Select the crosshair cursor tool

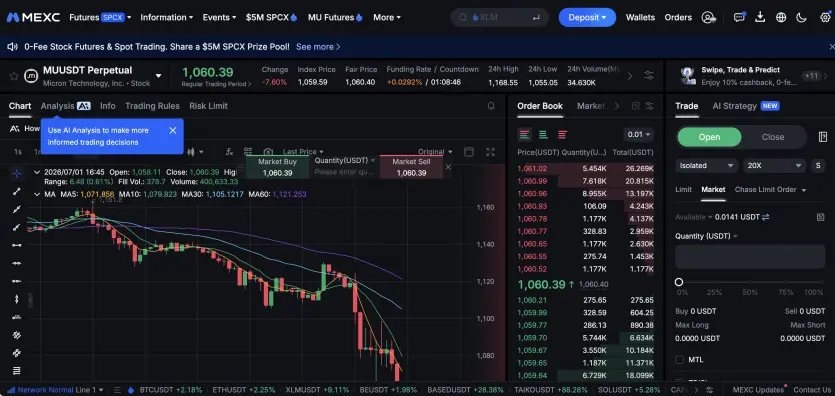17,173
